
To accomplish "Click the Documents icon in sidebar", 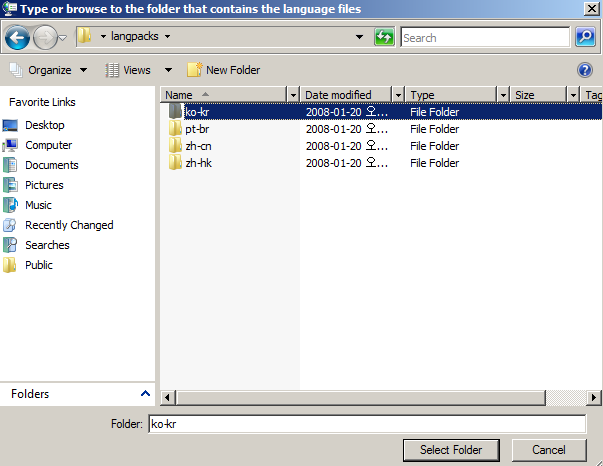I will click(10, 165).
